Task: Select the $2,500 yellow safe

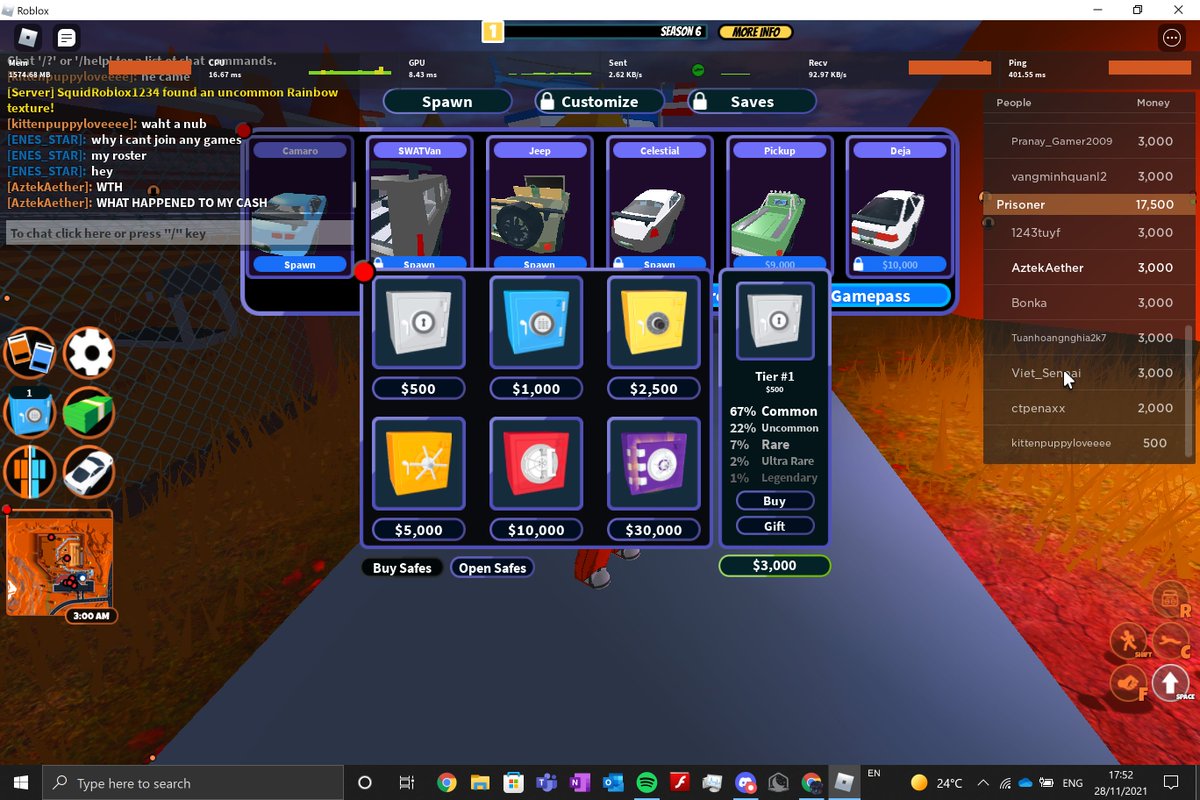Action: click(654, 323)
